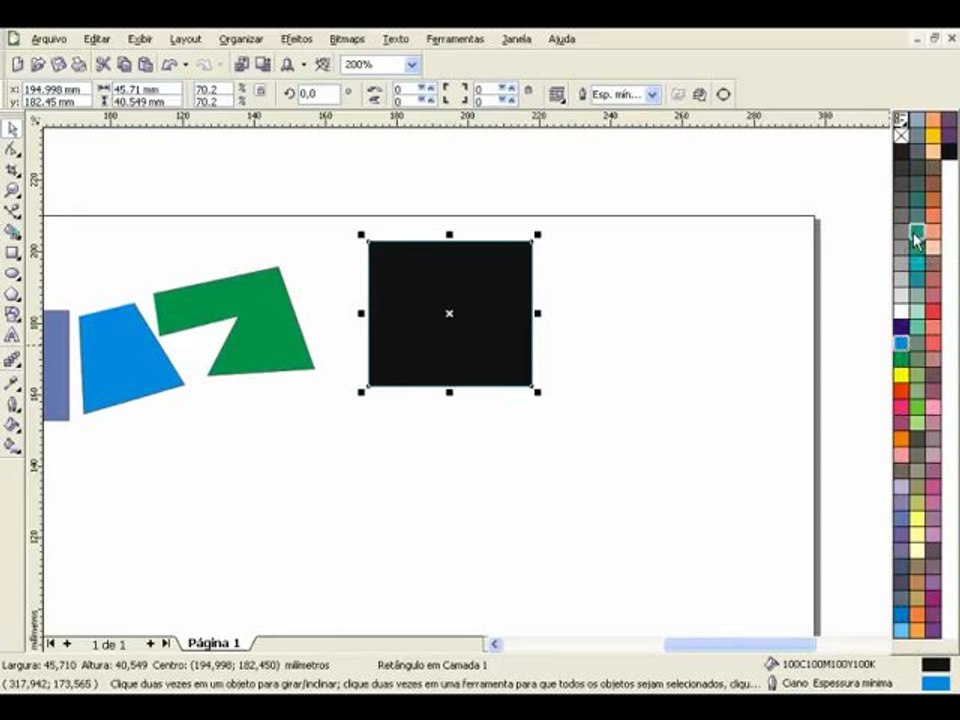Open the Fill tool flyout
Image resolution: width=960 pixels, height=720 pixels.
[12, 426]
